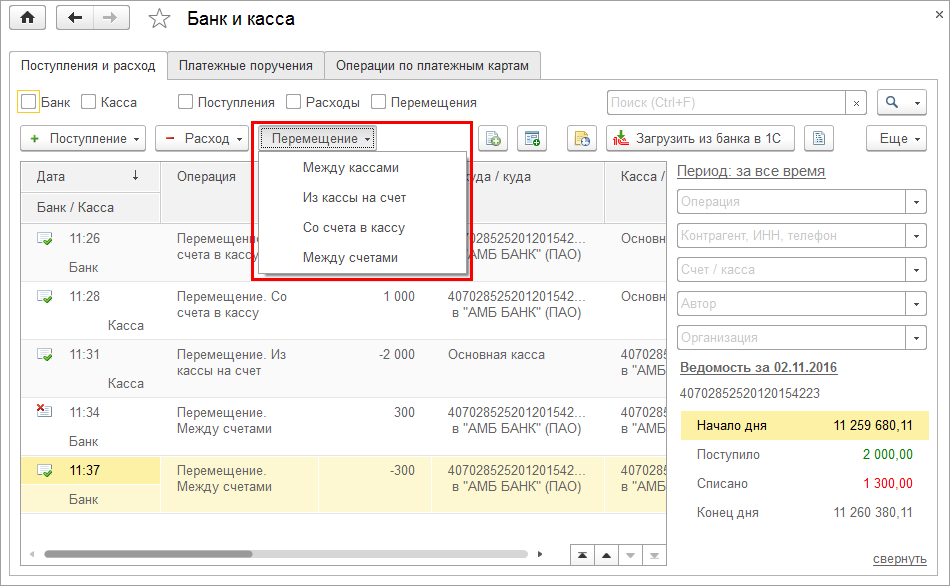This screenshot has height=586, width=950.
Task: Click the Поступило 2 000,00 value
Action: pyautogui.click(x=888, y=454)
